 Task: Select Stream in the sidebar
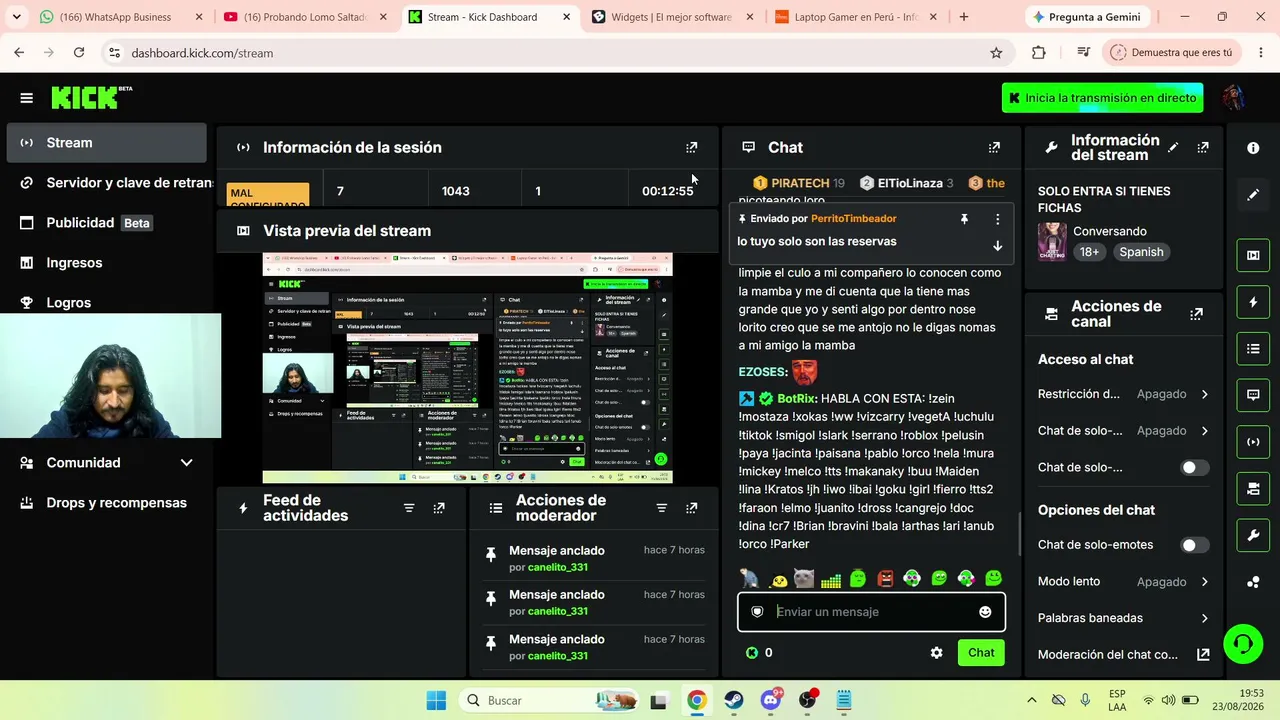(106, 143)
